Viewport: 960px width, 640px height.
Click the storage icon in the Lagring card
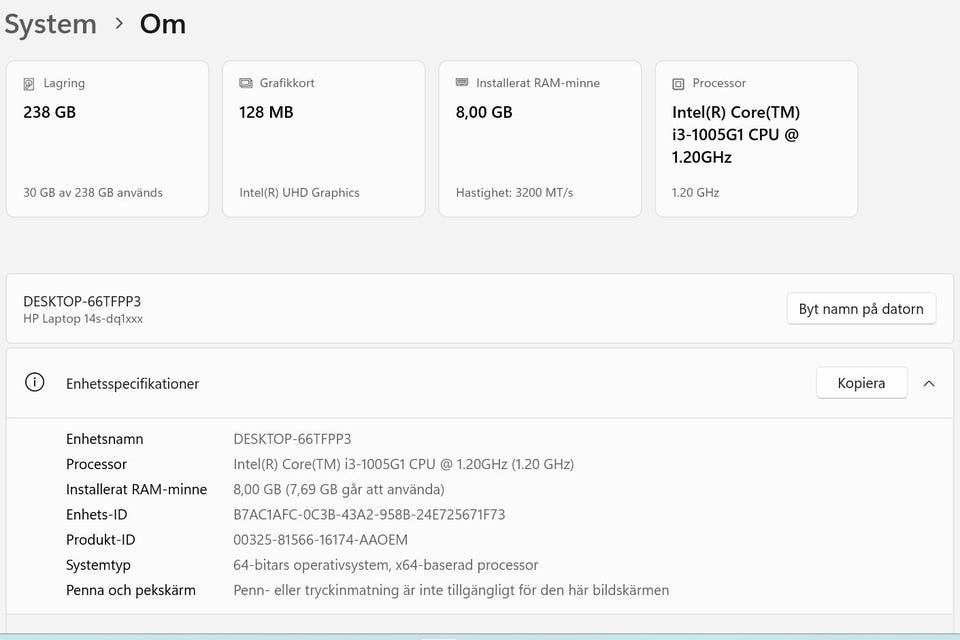click(29, 84)
